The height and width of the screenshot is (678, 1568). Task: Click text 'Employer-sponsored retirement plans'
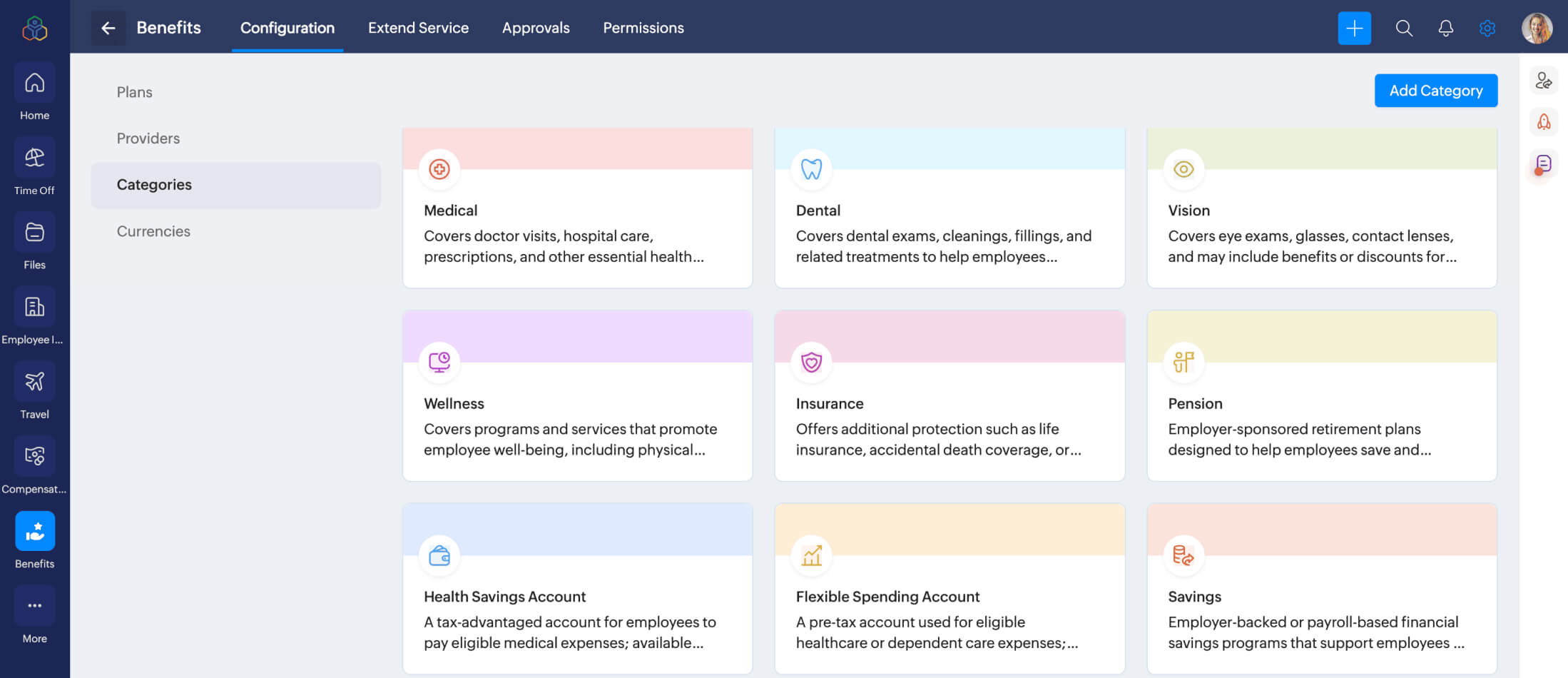1294,429
